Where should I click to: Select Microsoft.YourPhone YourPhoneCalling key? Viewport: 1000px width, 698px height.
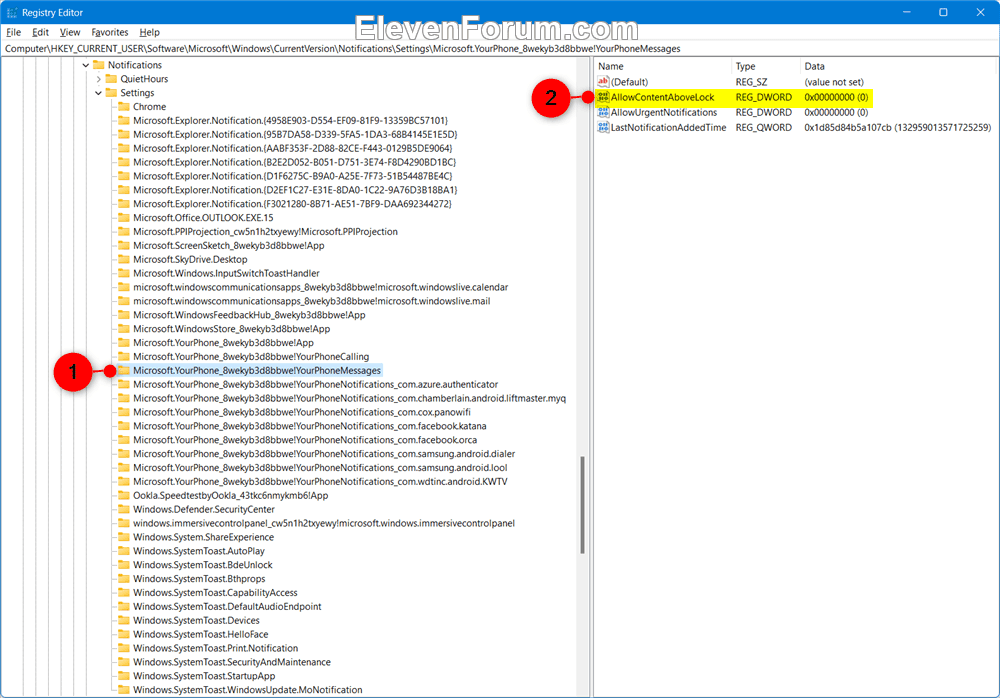click(x=251, y=357)
